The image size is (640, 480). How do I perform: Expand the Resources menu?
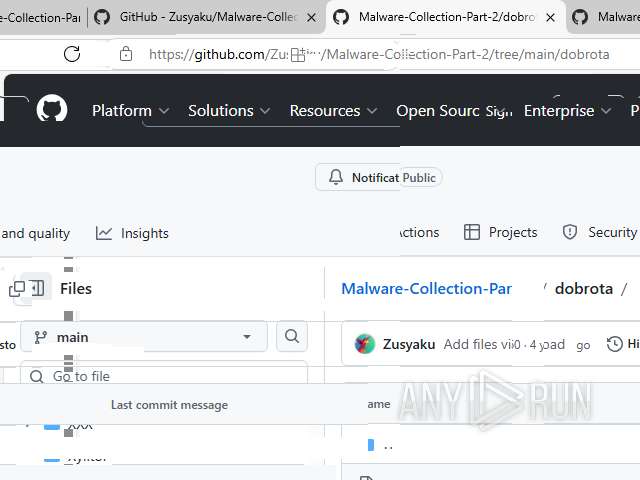tap(333, 111)
